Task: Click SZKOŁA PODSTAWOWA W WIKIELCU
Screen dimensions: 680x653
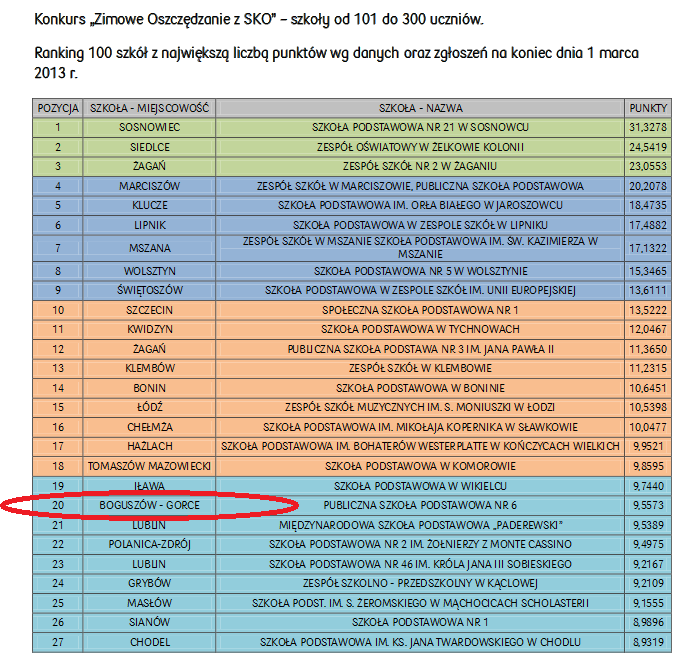Action: coord(420,486)
